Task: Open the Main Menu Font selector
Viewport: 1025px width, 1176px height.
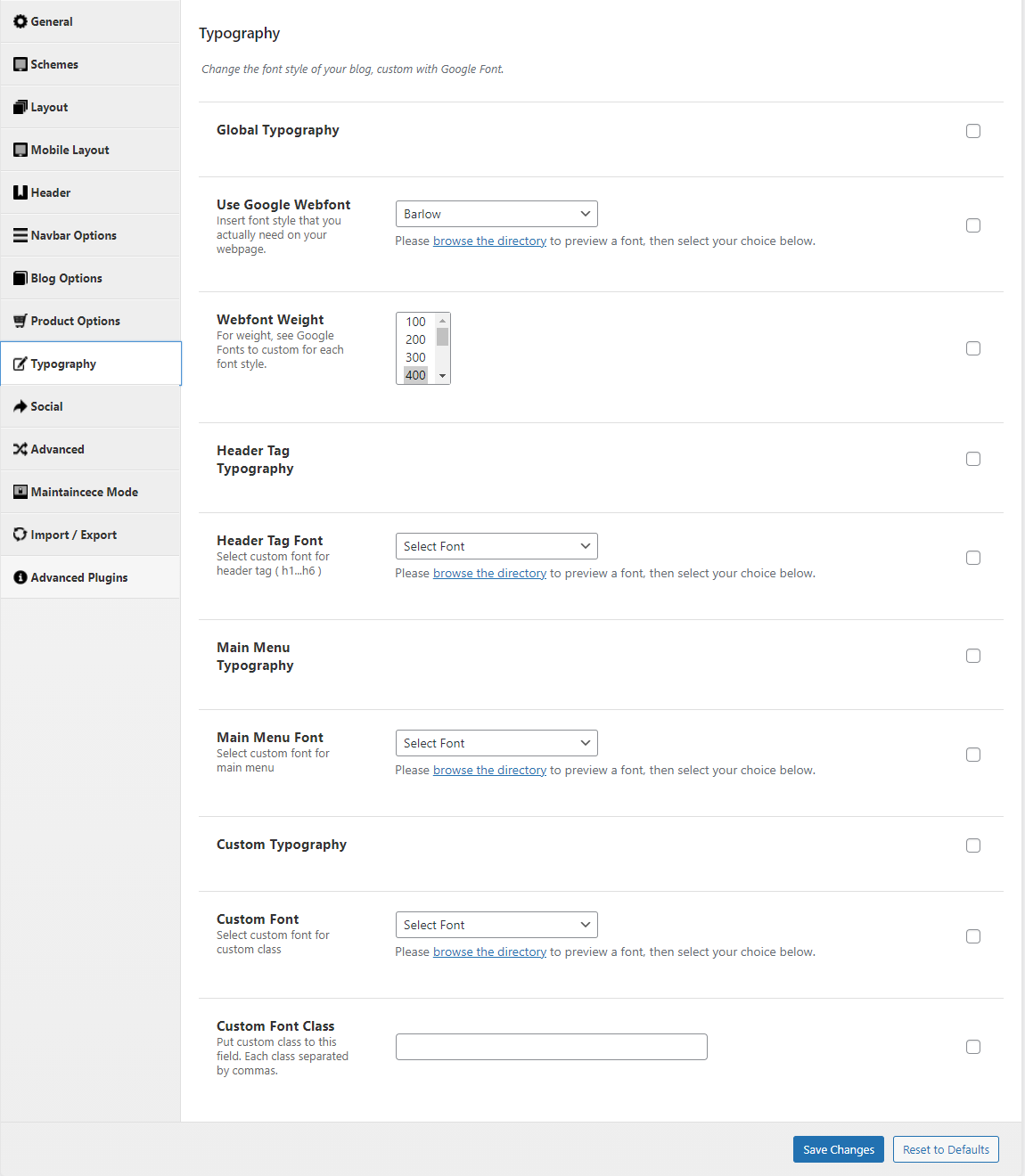Action: (496, 743)
